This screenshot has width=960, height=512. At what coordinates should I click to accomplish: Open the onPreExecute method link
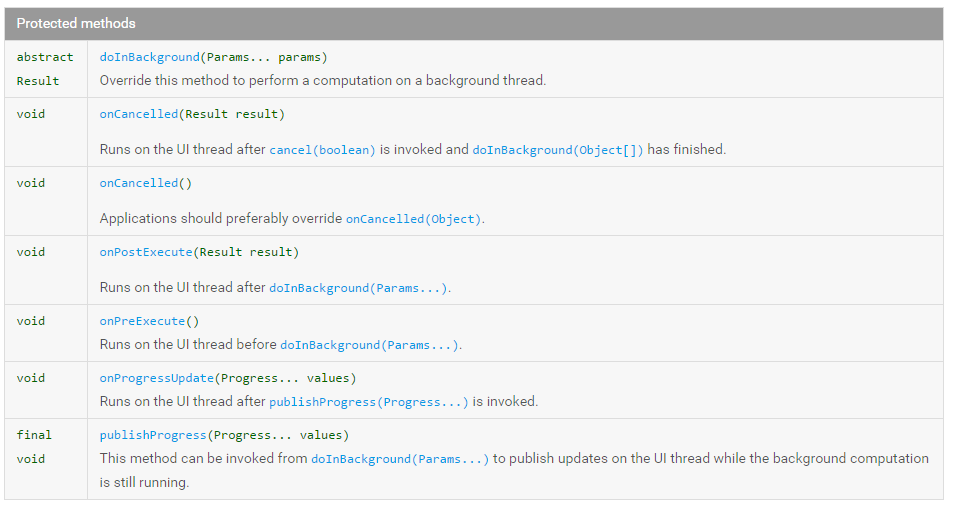coord(142,321)
